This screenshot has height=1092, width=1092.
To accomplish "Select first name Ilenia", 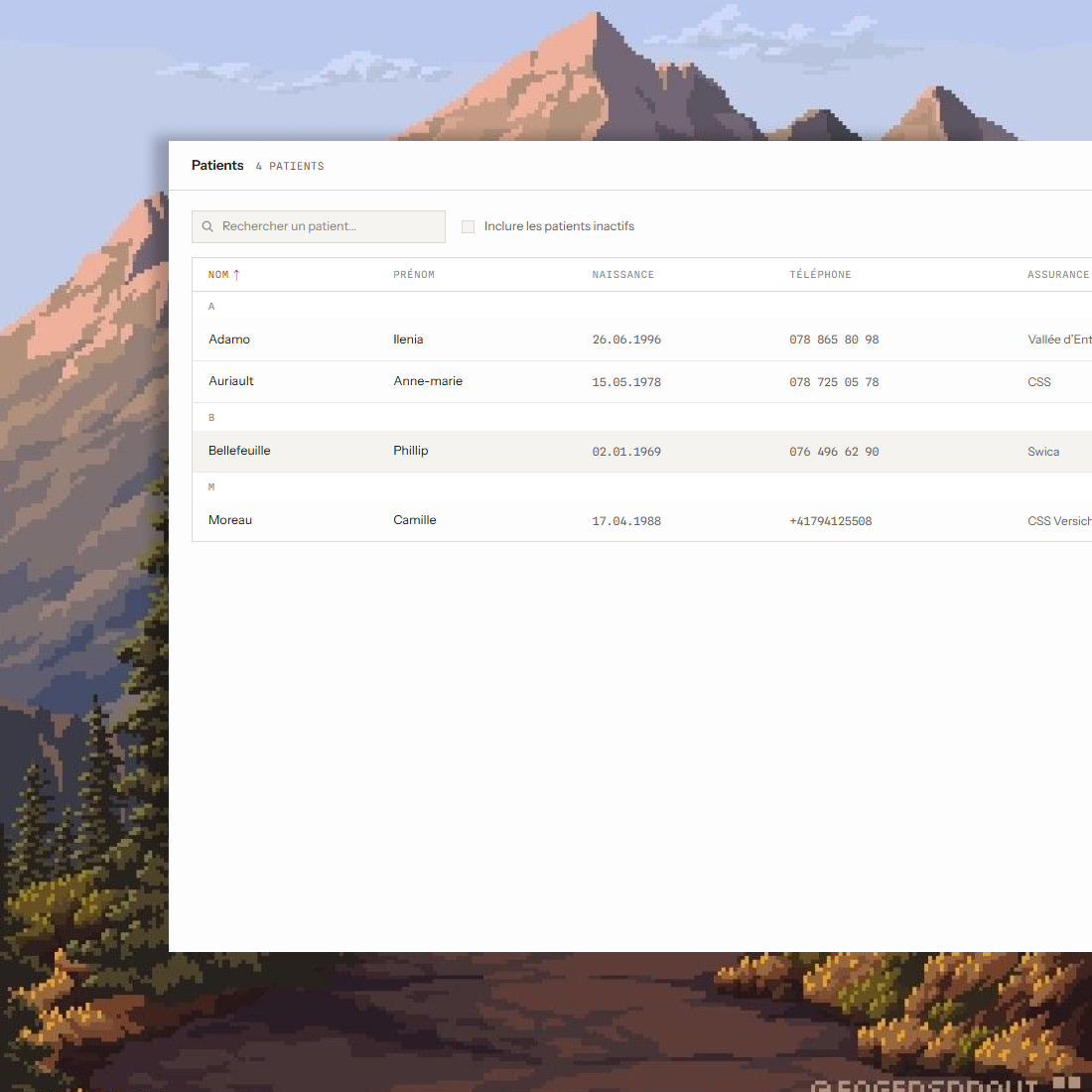I will (408, 340).
